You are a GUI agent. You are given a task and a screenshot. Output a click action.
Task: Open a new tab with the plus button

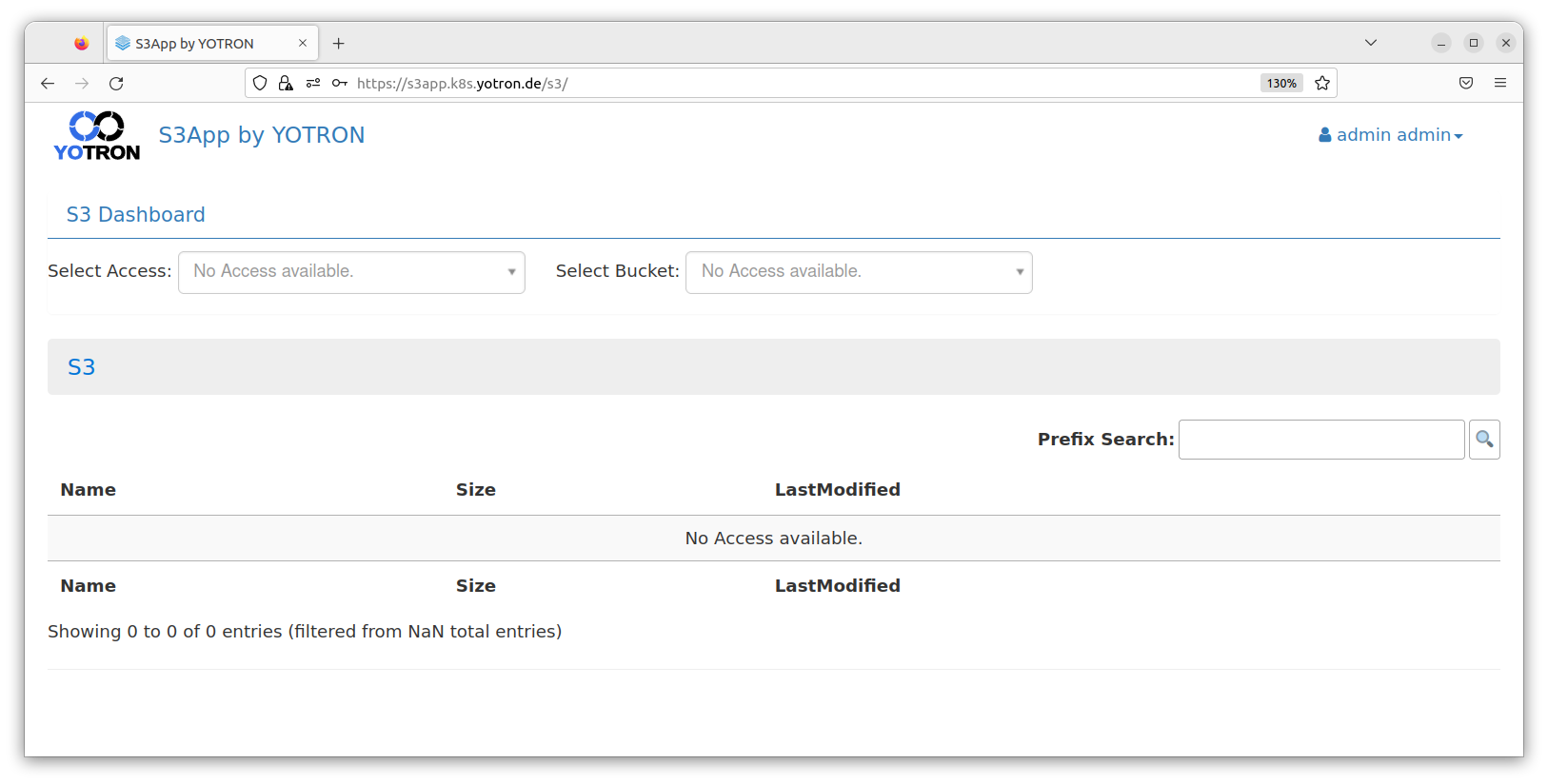[338, 44]
